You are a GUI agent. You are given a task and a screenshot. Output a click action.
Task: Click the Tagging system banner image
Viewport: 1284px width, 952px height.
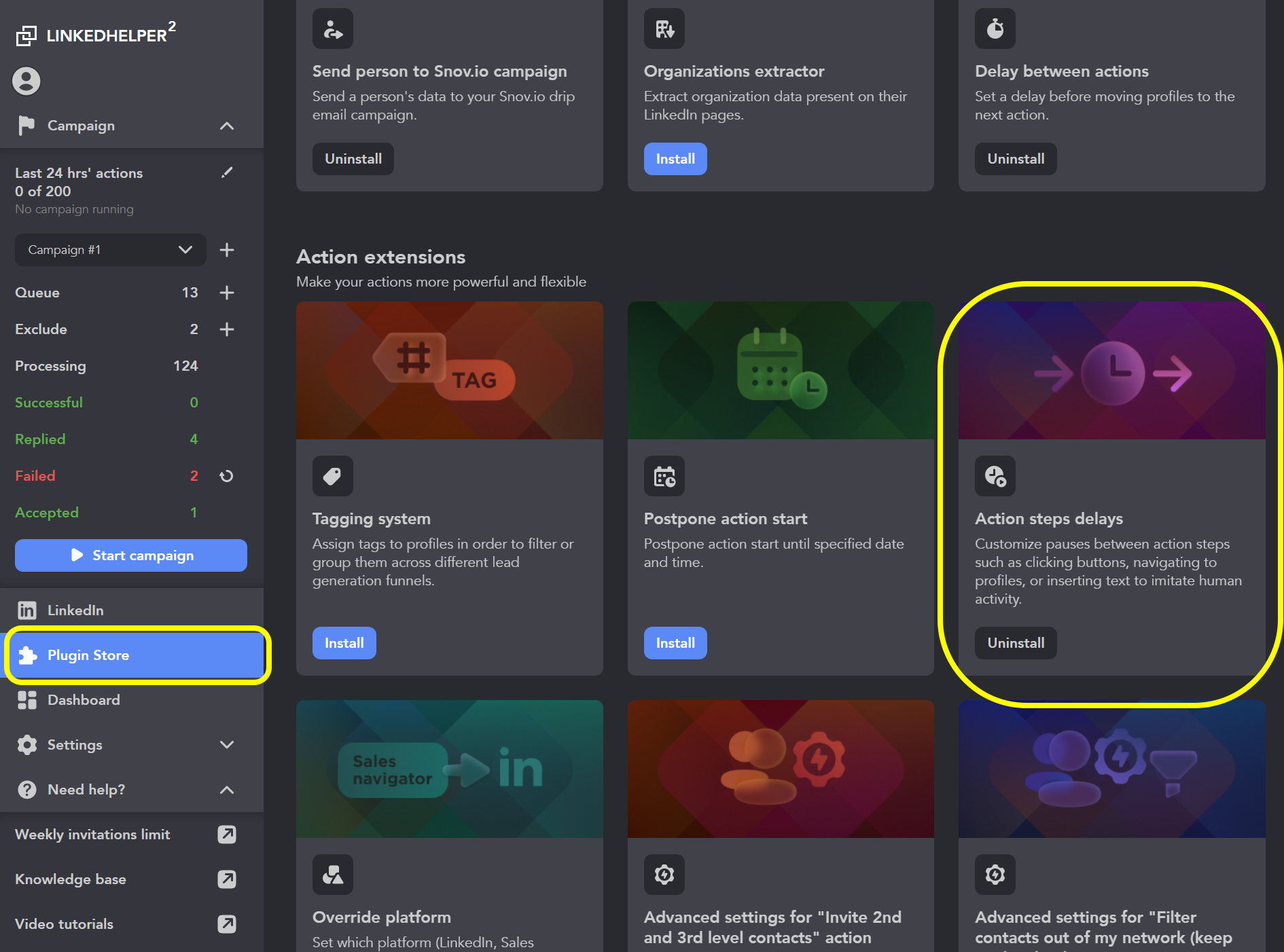tap(450, 370)
